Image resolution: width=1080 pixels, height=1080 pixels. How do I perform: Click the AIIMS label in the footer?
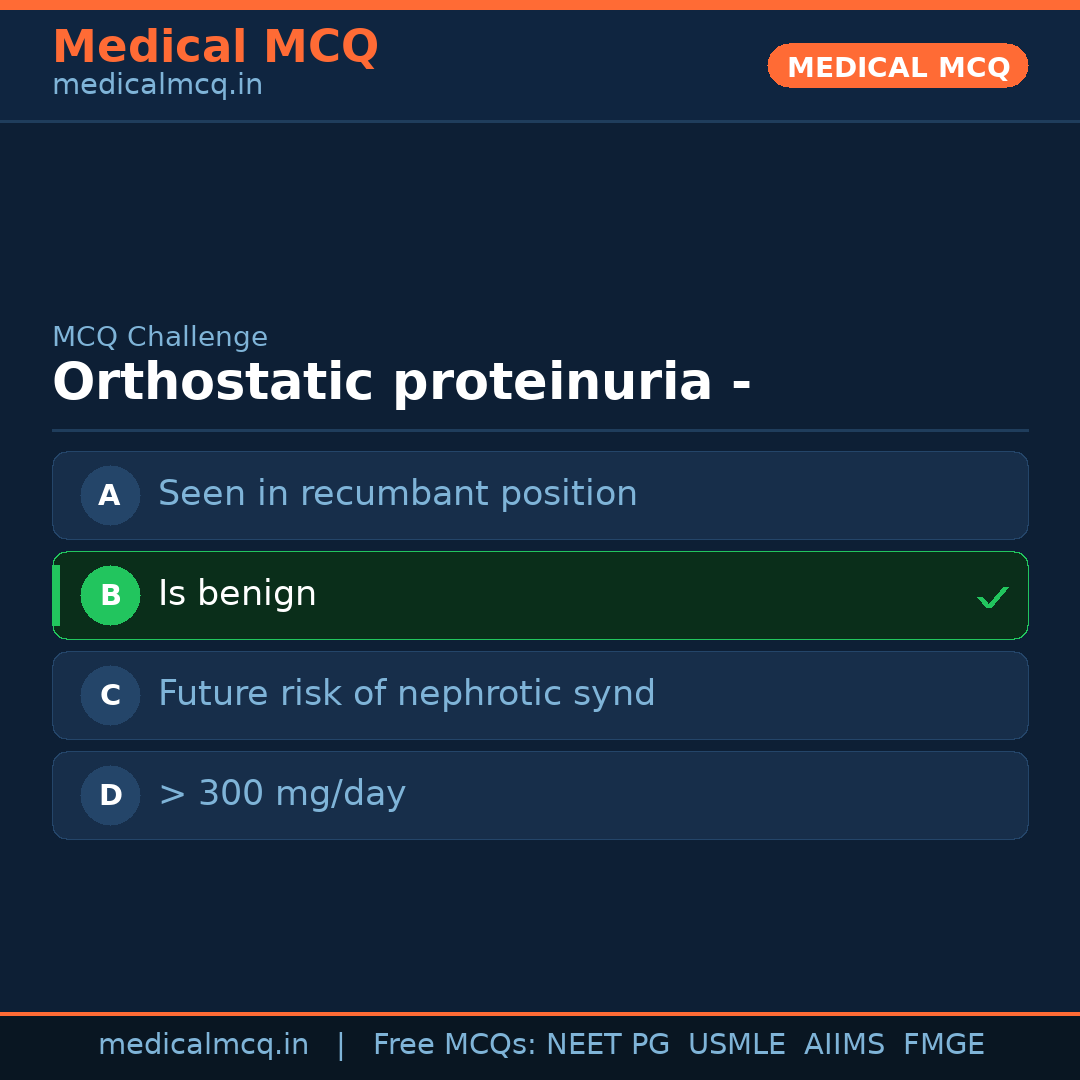pos(845,1044)
